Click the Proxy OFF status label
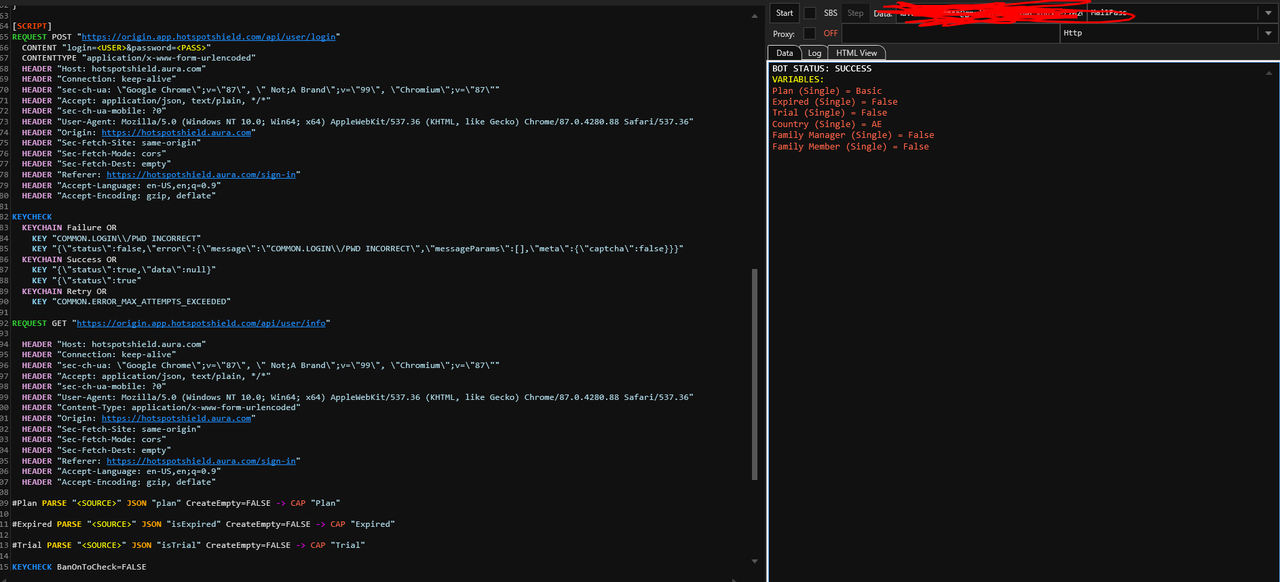Image resolution: width=1280 pixels, height=582 pixels. (830, 33)
